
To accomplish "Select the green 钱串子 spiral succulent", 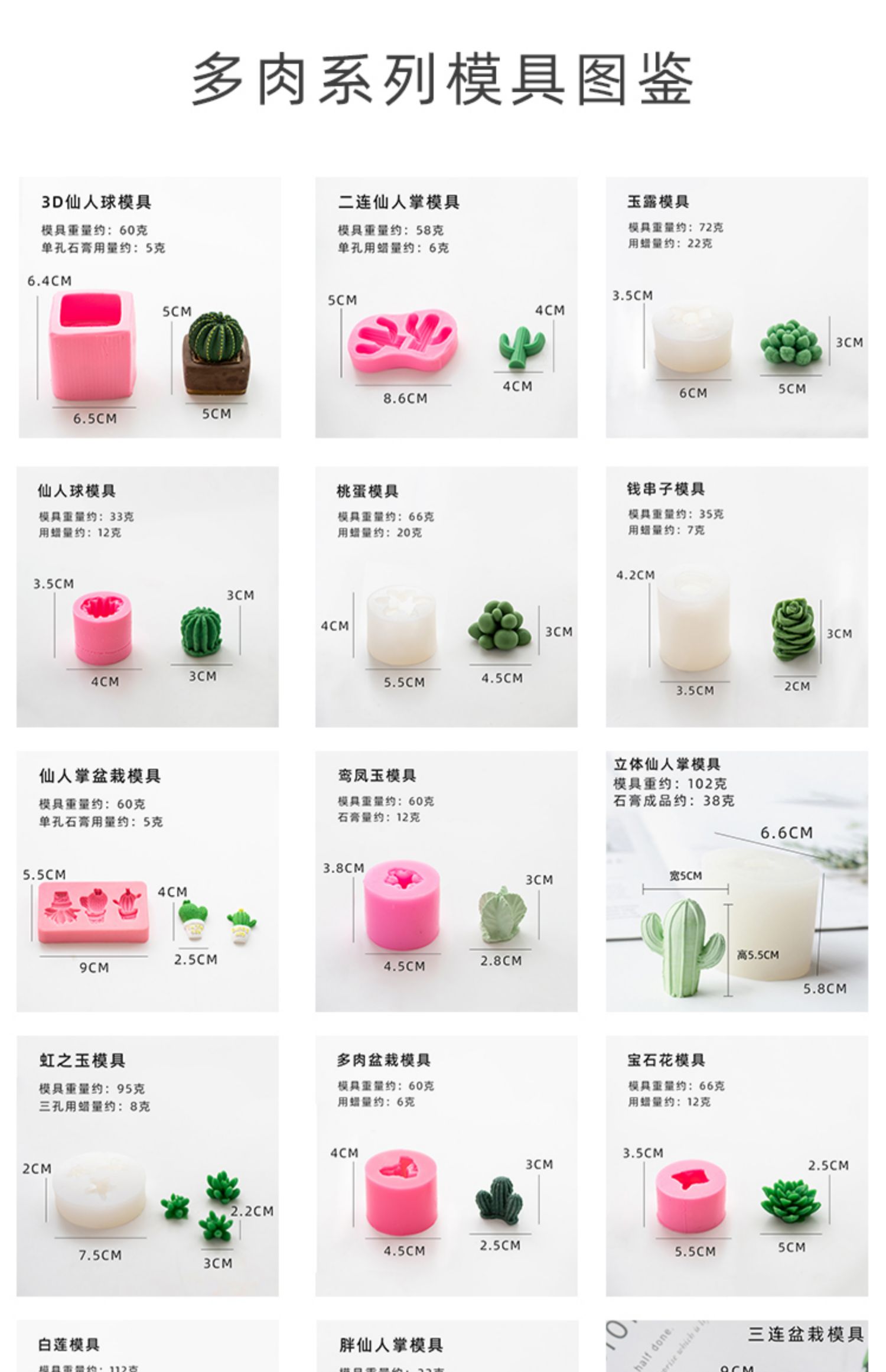I will pyautogui.click(x=794, y=631).
